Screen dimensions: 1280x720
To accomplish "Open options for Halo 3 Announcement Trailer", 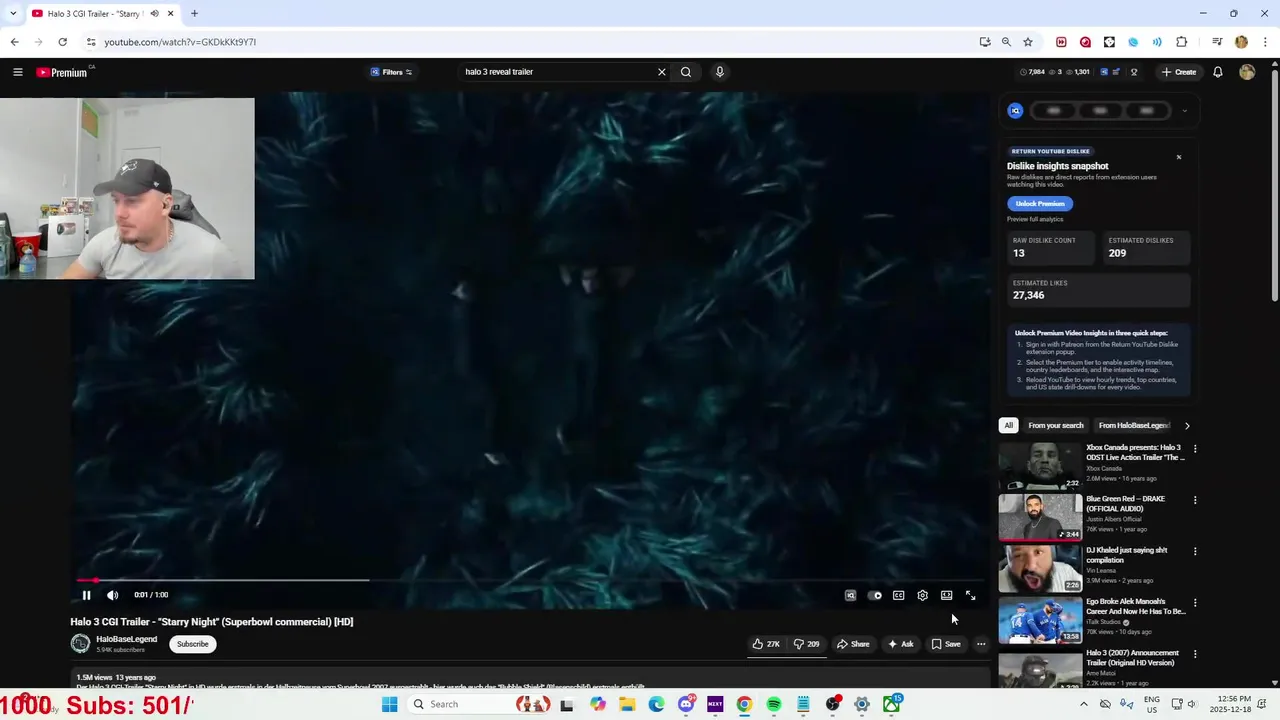I will (x=1194, y=654).
